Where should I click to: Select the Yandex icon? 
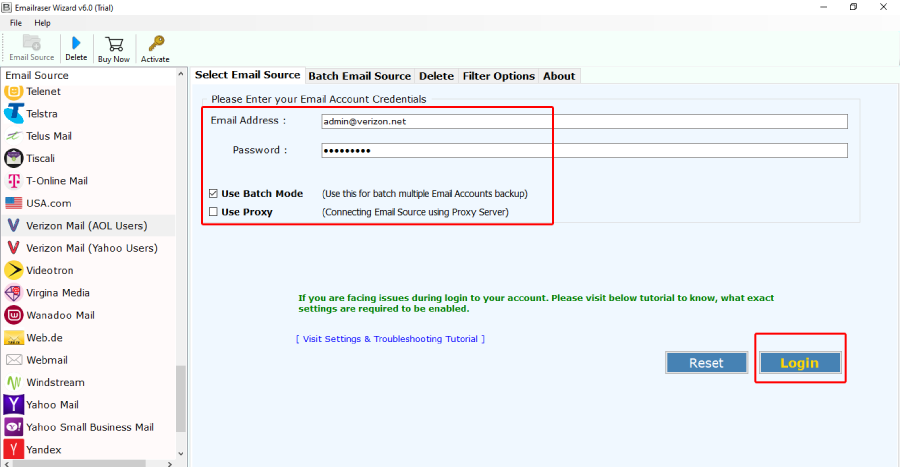point(14,449)
